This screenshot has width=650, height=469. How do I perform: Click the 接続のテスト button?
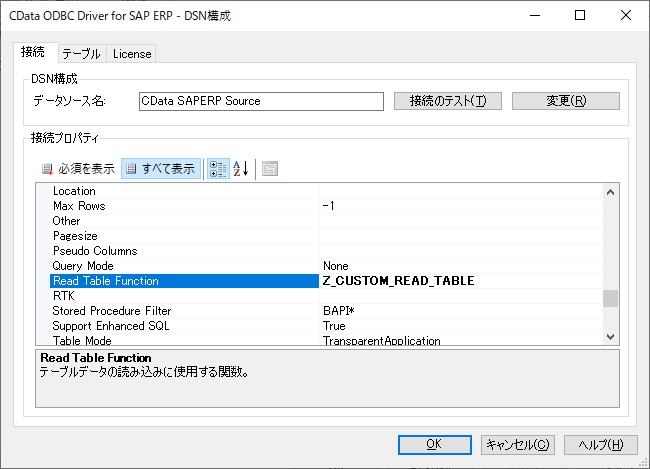[448, 101]
